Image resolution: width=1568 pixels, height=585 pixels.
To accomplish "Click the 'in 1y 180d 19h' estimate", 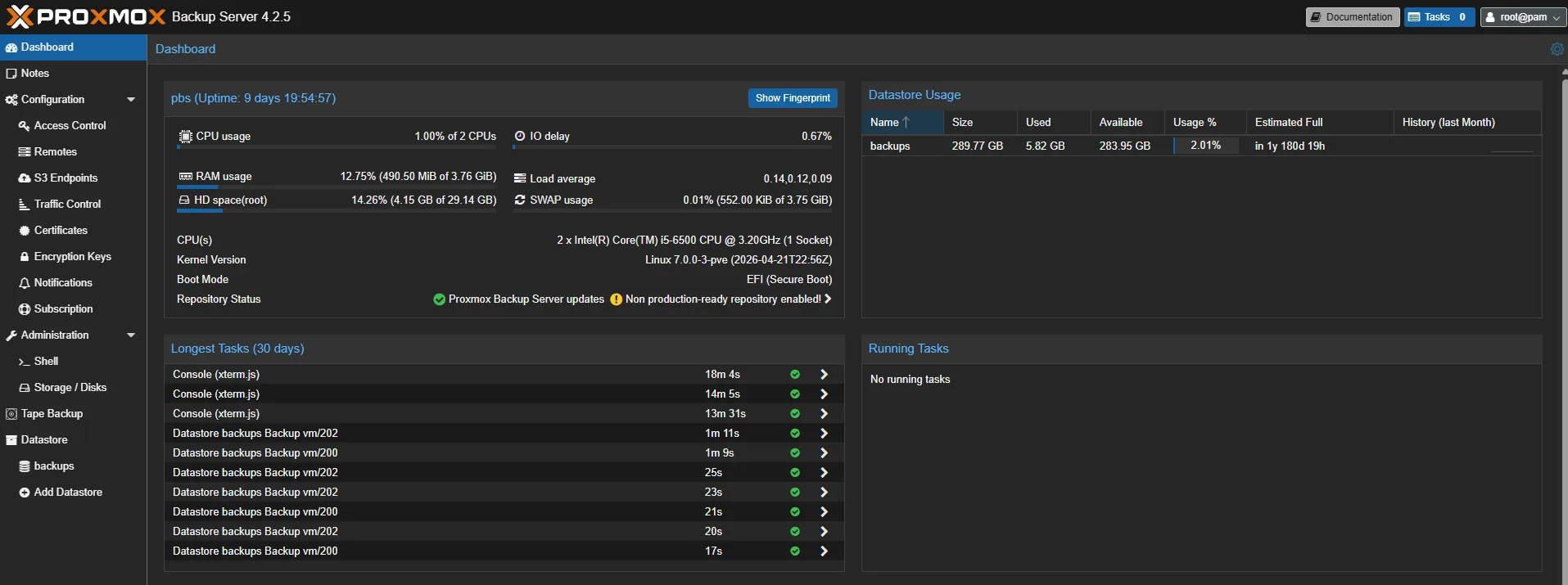I will pos(1290,146).
